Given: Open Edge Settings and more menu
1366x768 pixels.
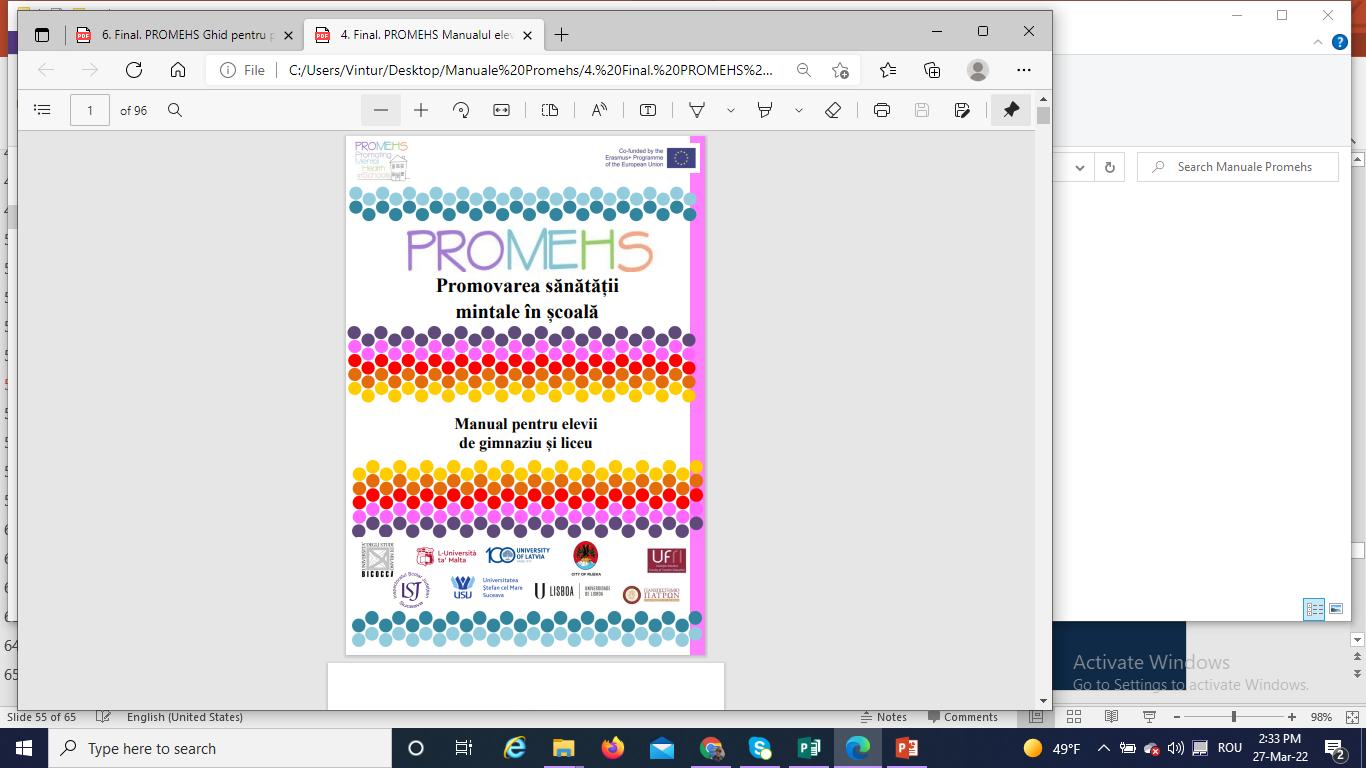Looking at the screenshot, I should tap(1023, 70).
